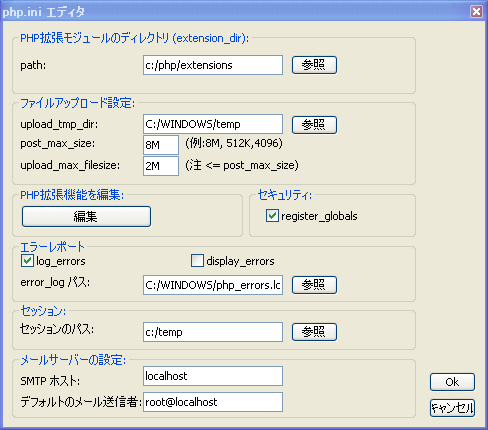Image resolution: width=488 pixels, height=430 pixels.
Task: Click the post_max_size field showing 8M
Action: point(161,145)
